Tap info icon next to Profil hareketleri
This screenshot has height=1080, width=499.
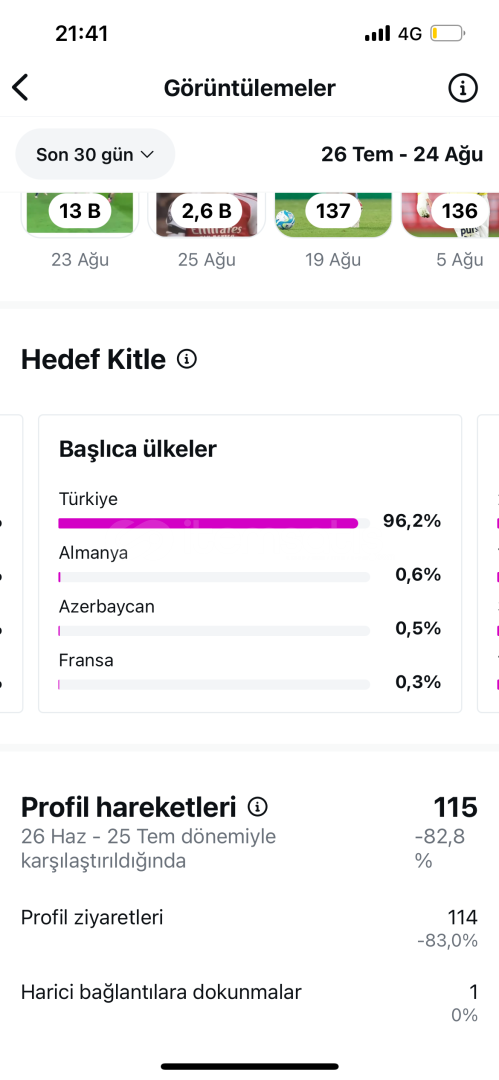pos(258,806)
